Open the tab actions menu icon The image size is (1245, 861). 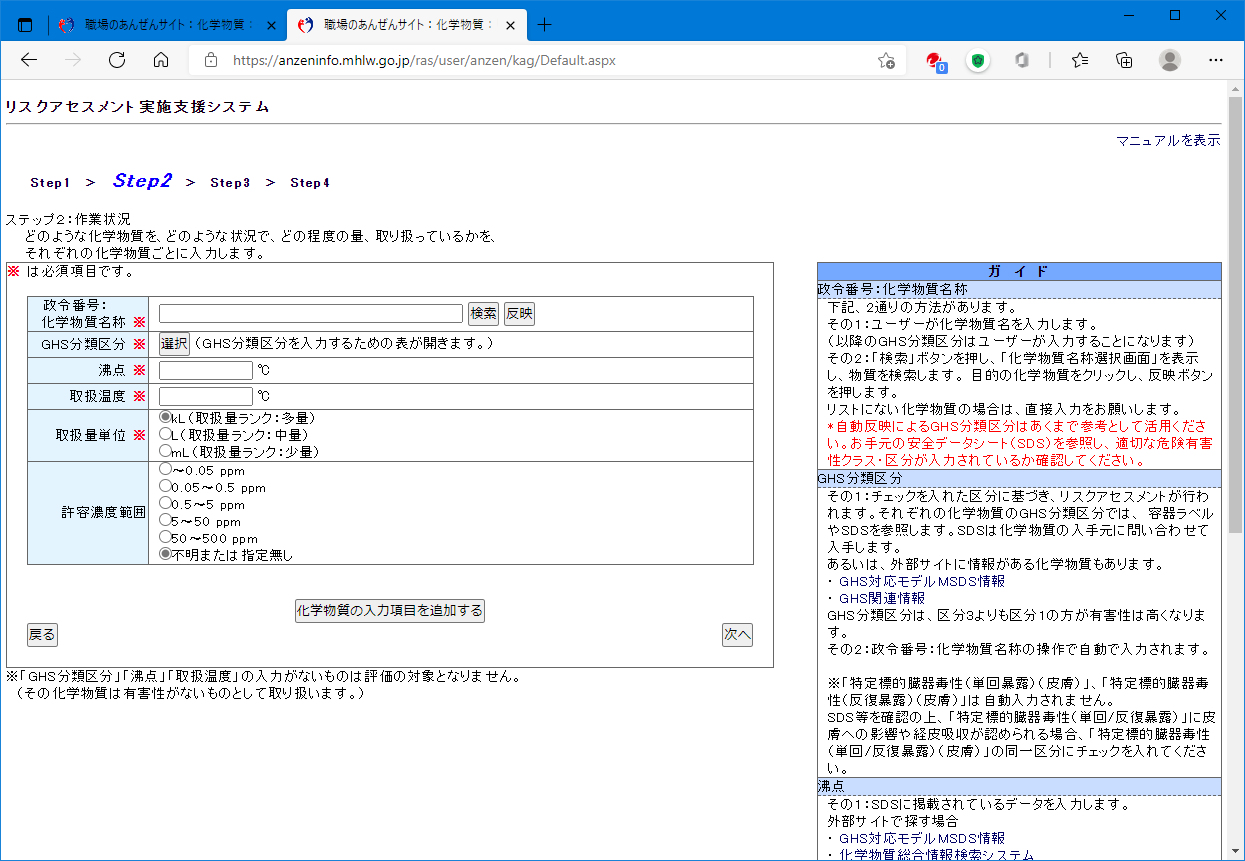click(x=25, y=24)
